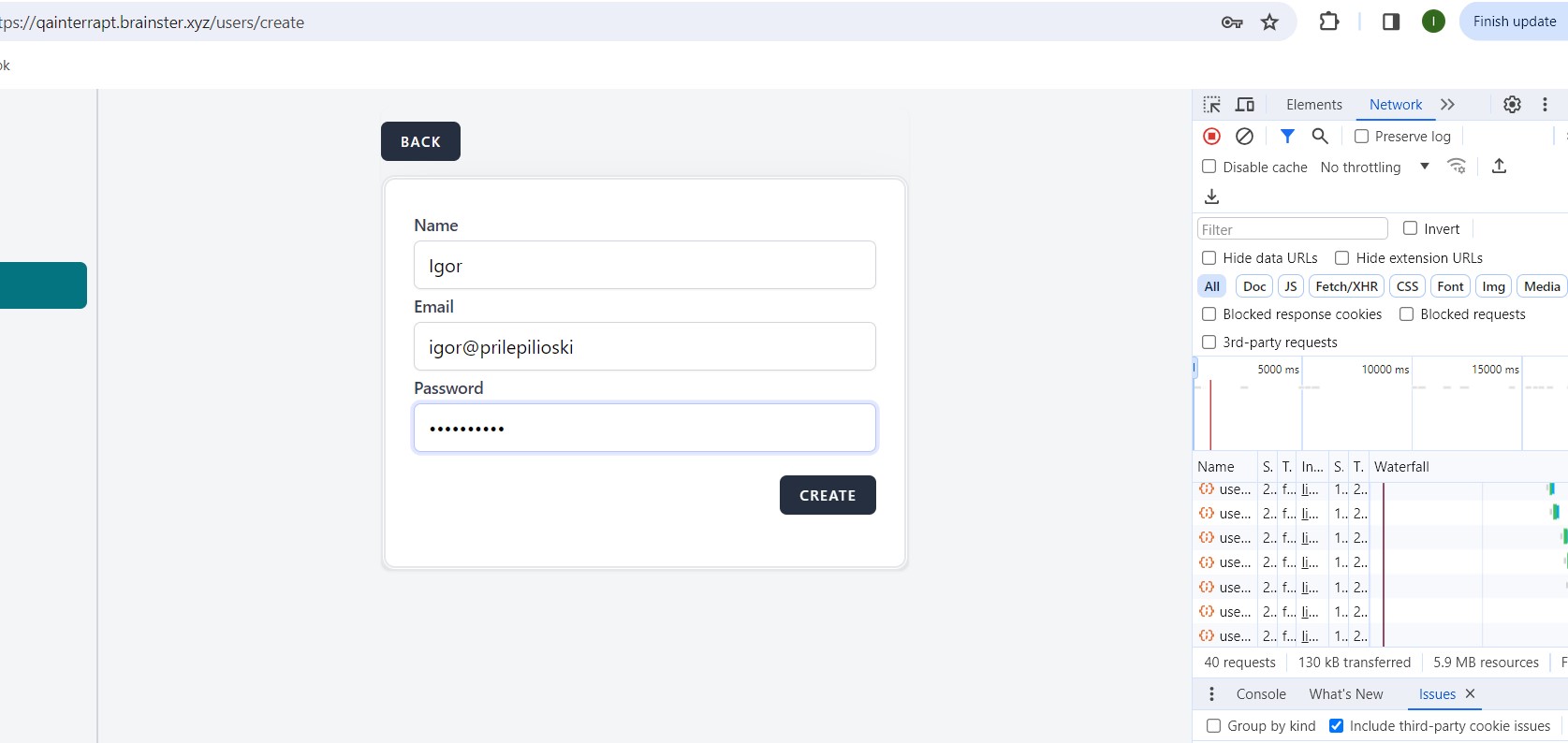Image resolution: width=1568 pixels, height=743 pixels.
Task: Open the No throttling dropdown
Action: click(1374, 168)
